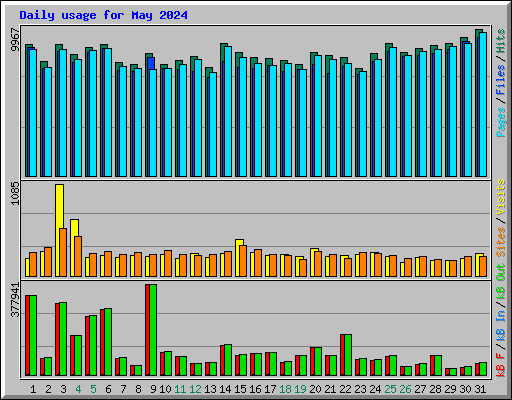Click the yellow Visits bar for day 4
The height and width of the screenshot is (400, 512).
coord(74,228)
